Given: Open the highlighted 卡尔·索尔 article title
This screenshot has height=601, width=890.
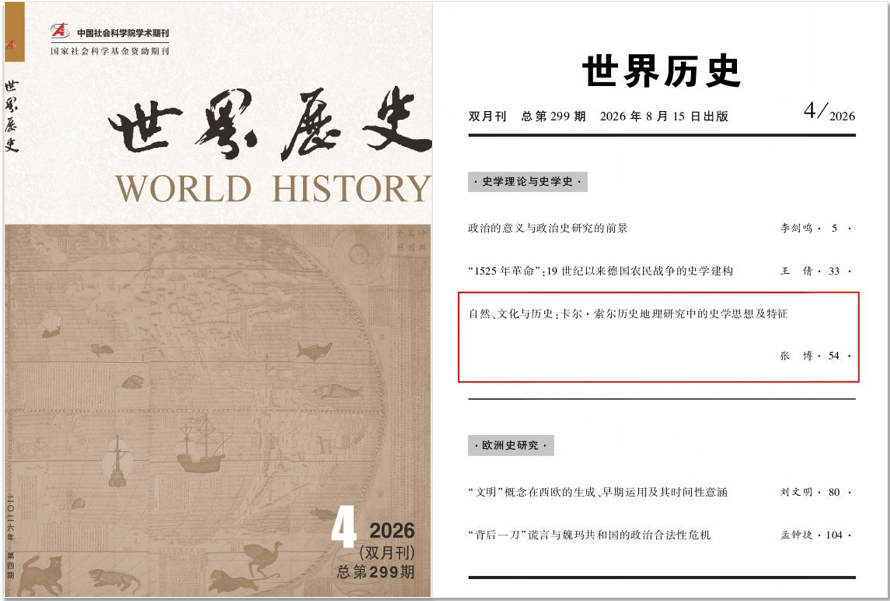Looking at the screenshot, I should [628, 313].
